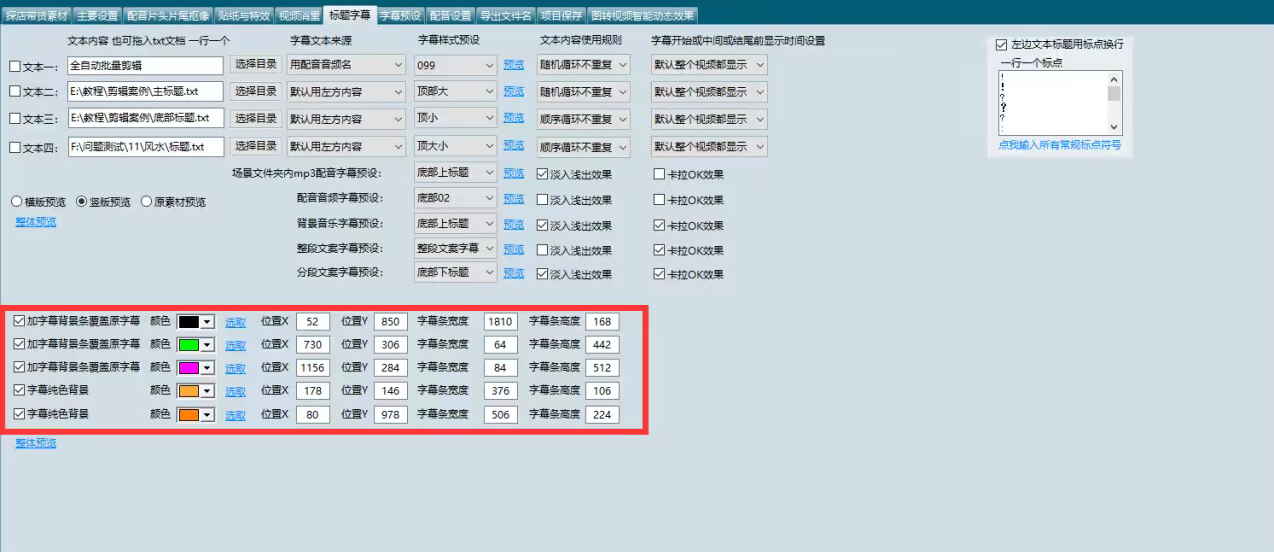Open the color swatch in the X value 178 row

[x=196, y=391]
